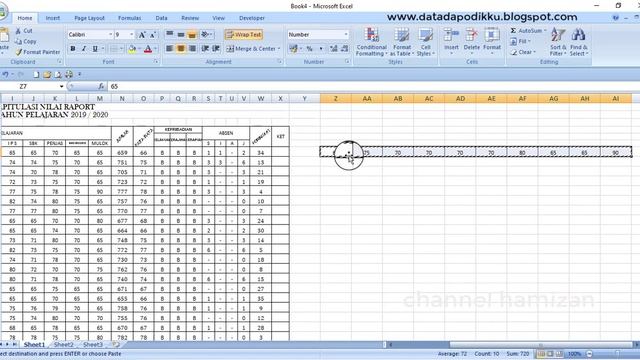Screen dimensions: 640x360
Task: Apply top vertical alignment
Action: (x=170, y=35)
